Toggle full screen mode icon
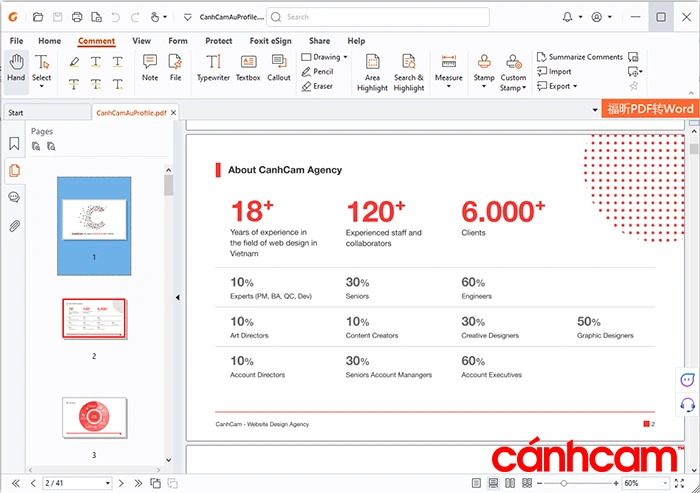700x493 pixels. click(679, 483)
